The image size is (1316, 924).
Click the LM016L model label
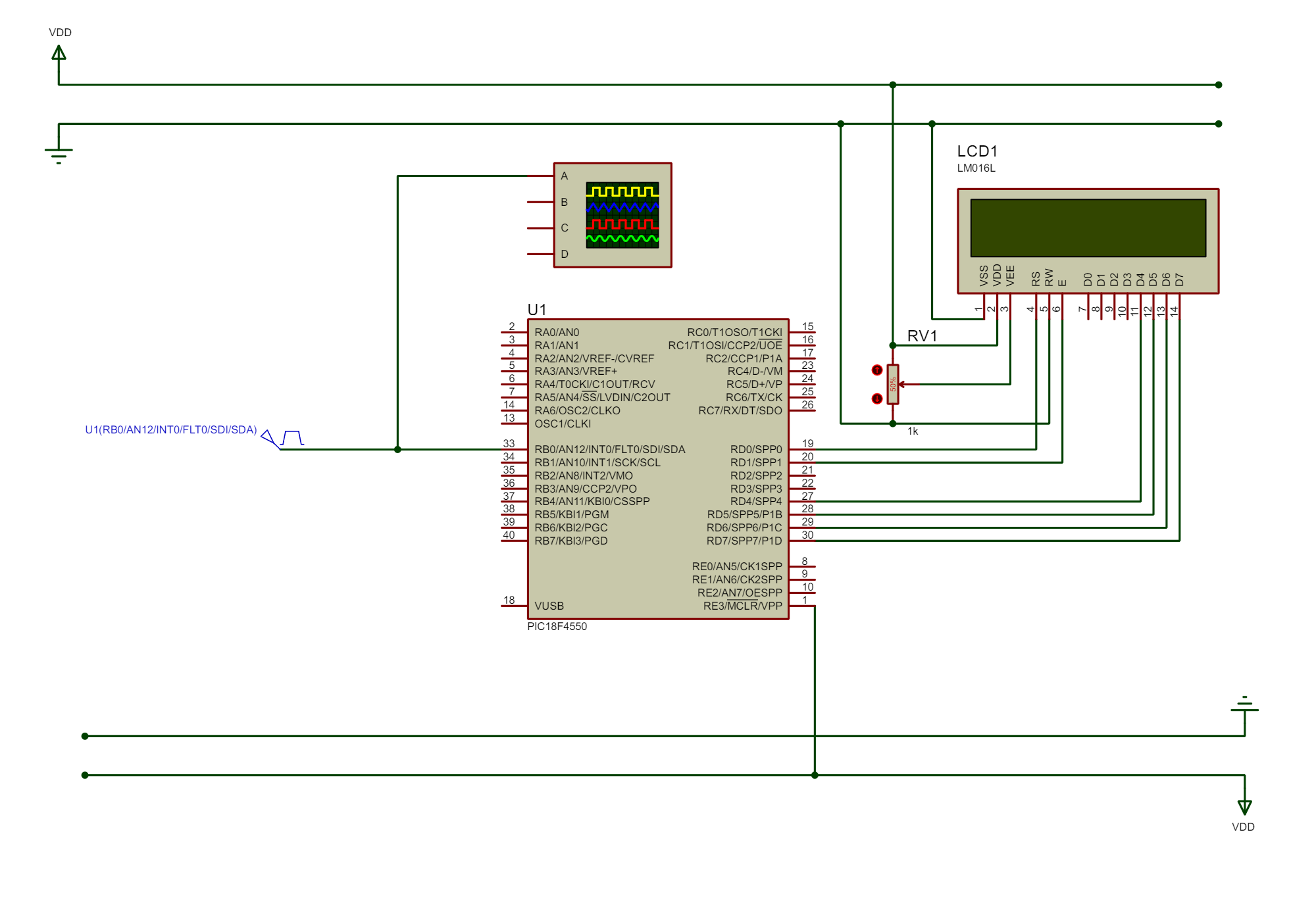pos(976,168)
